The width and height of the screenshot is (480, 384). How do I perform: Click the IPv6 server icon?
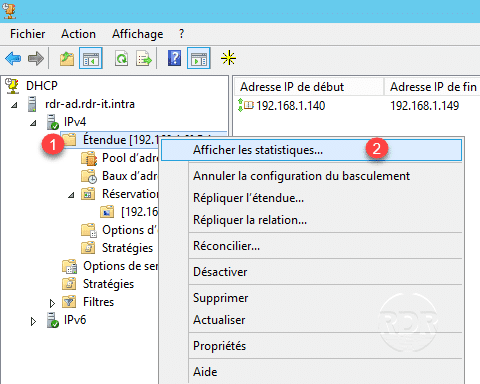coord(53,320)
